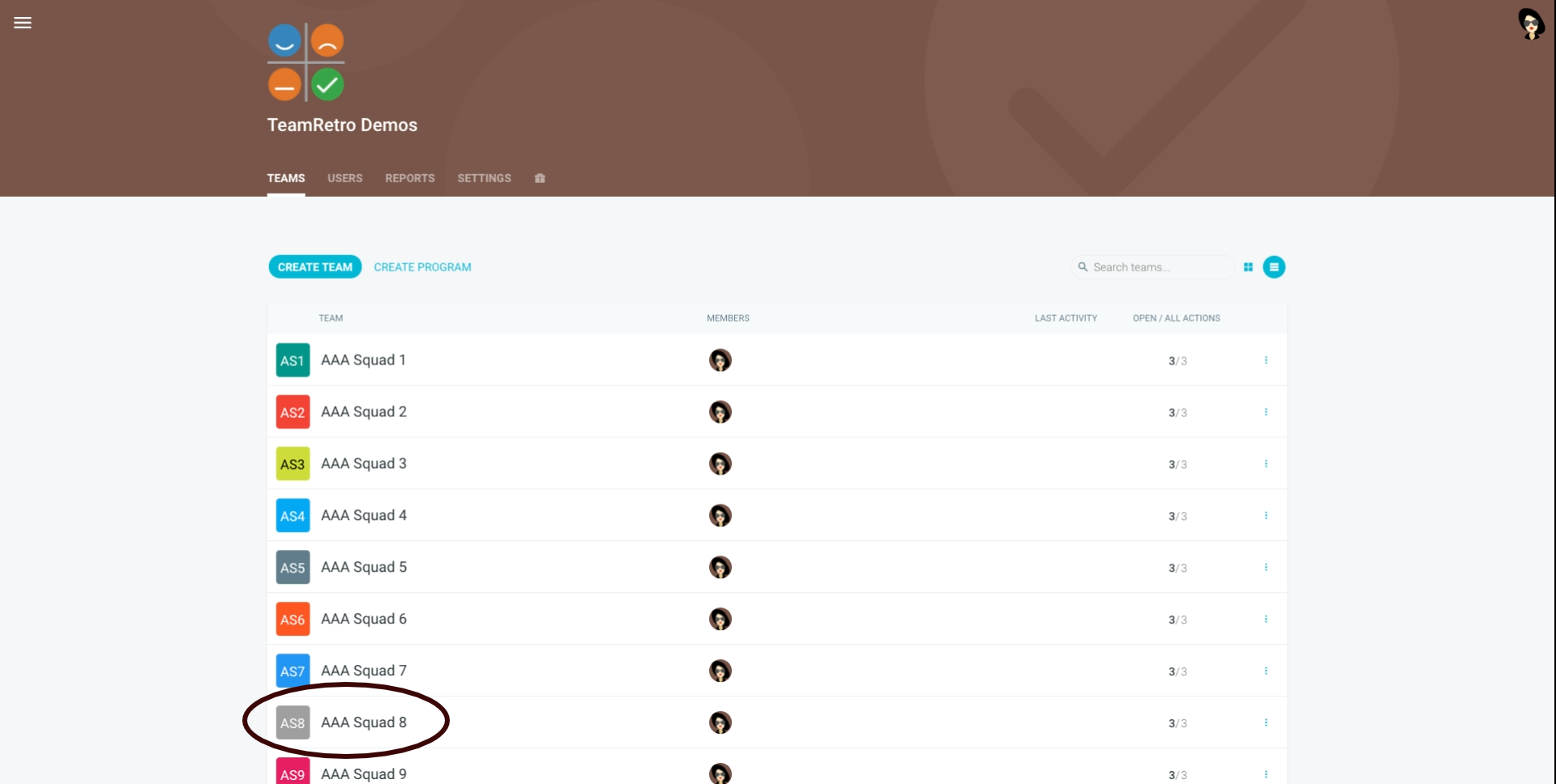This screenshot has height=784, width=1556.
Task: Click the CREATE PROGRAM link
Action: pos(422,267)
